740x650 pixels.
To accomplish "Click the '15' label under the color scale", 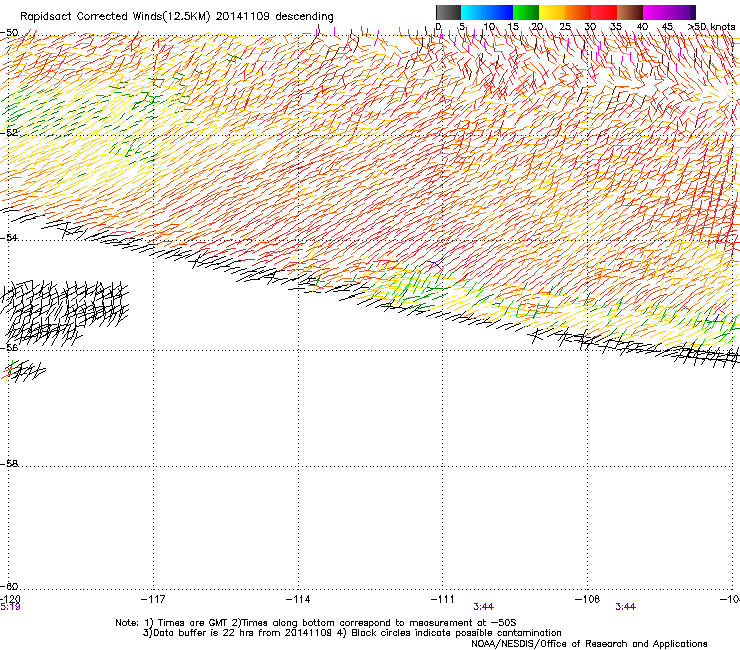I will click(513, 26).
